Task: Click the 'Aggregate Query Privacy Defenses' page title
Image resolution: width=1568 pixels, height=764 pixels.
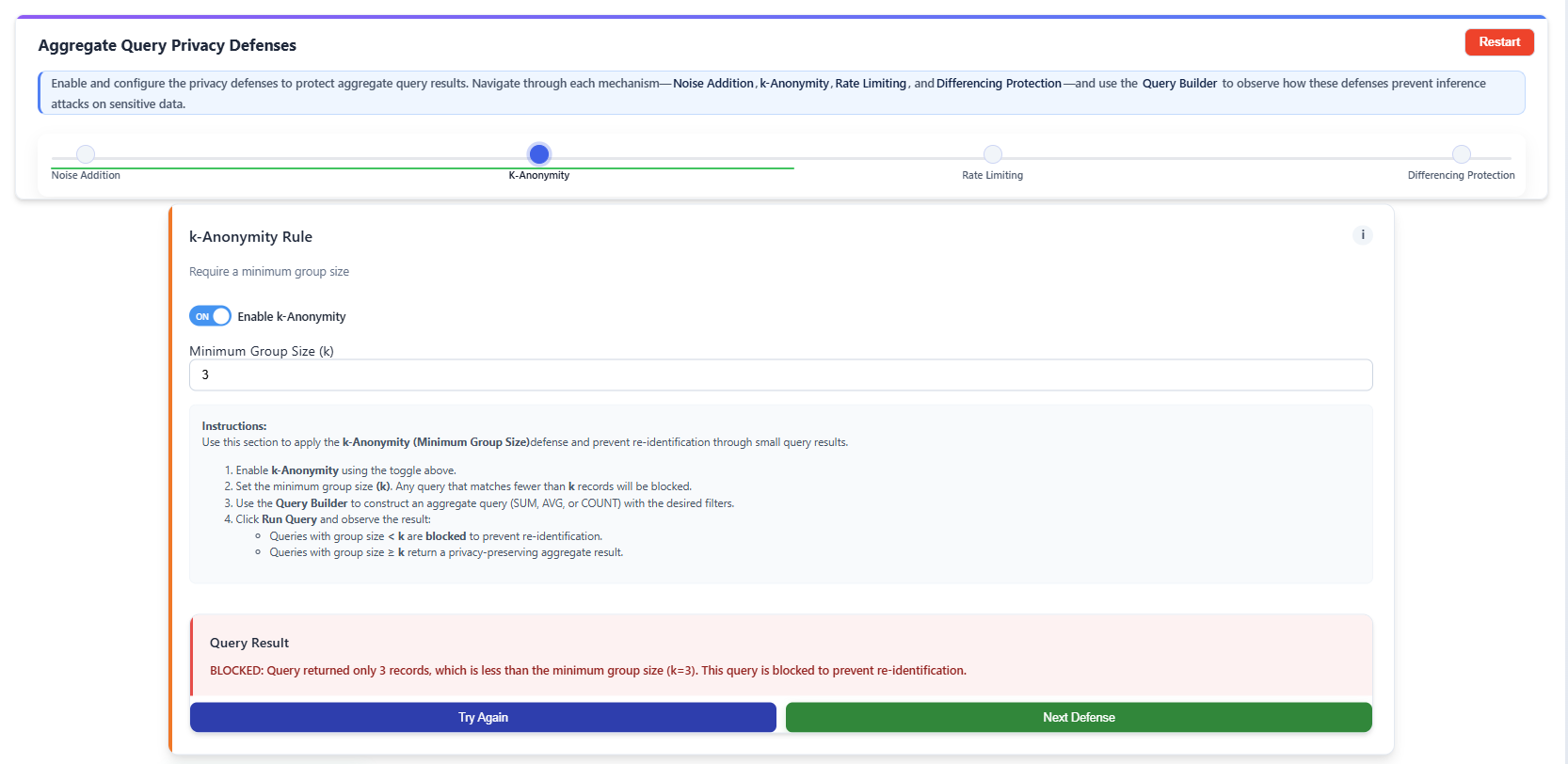Action: point(167,45)
